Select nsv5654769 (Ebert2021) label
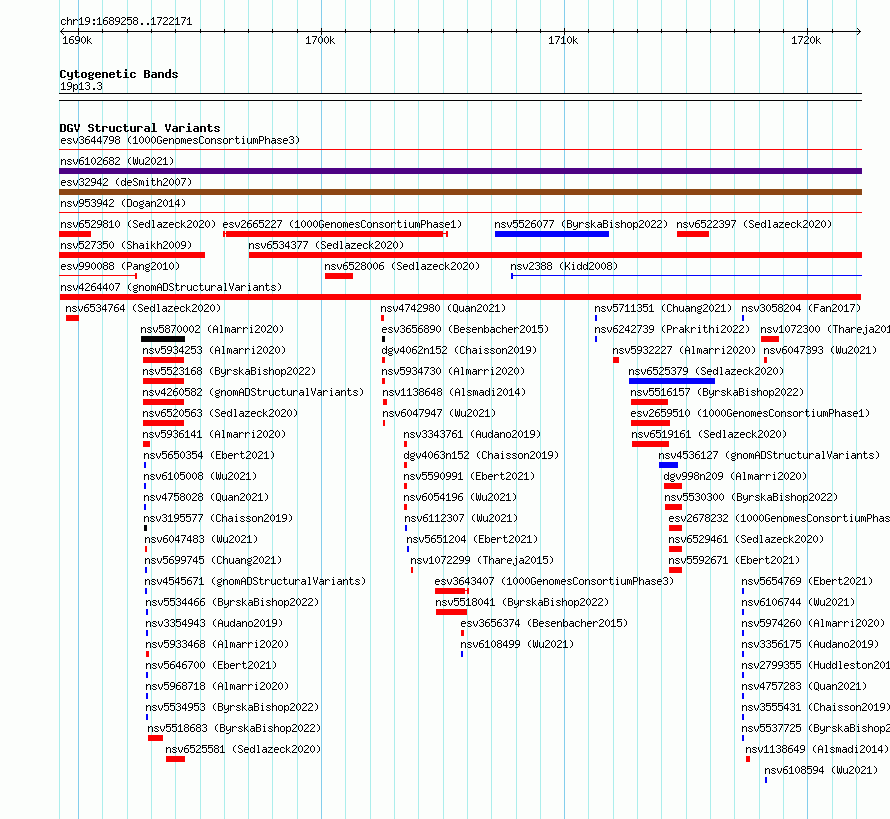This screenshot has height=819, width=890. (x=807, y=581)
